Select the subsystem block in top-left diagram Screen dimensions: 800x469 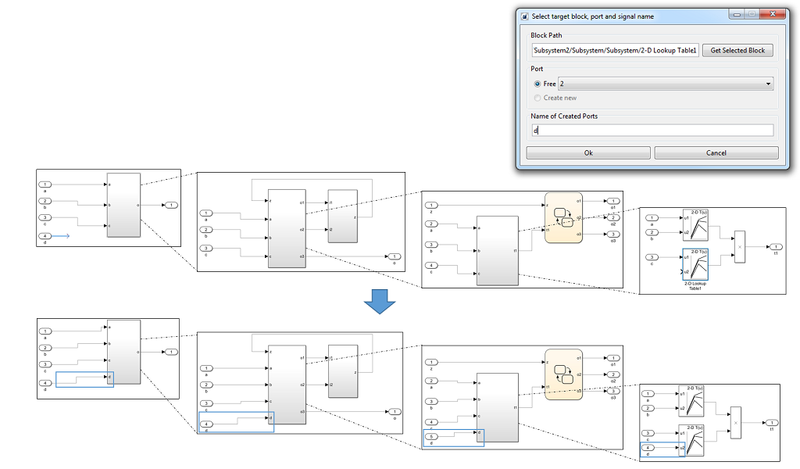tap(123, 205)
